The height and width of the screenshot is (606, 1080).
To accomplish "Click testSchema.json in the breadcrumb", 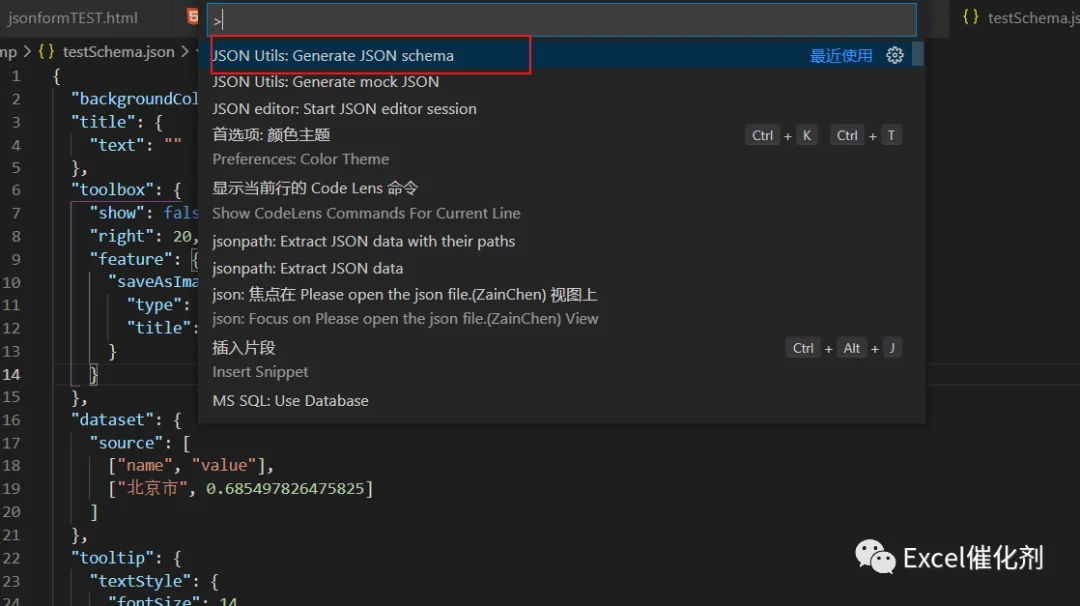I will (118, 52).
